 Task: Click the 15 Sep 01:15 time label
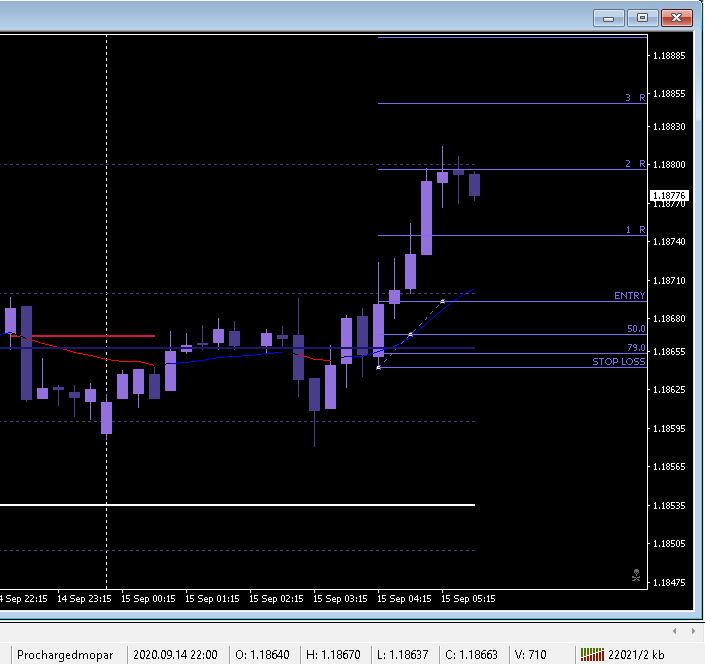pos(212,599)
